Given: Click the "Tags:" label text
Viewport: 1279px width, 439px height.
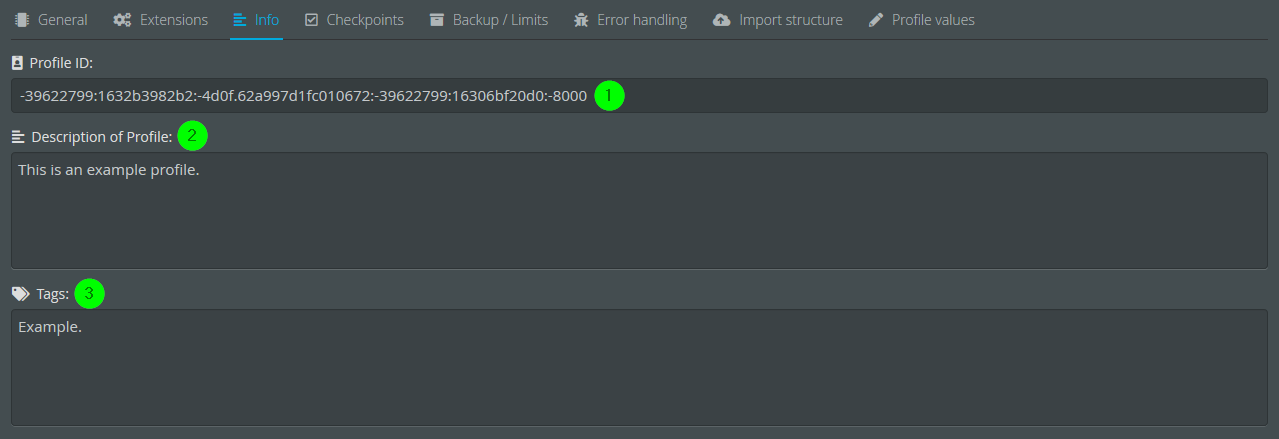Looking at the screenshot, I should coord(52,294).
